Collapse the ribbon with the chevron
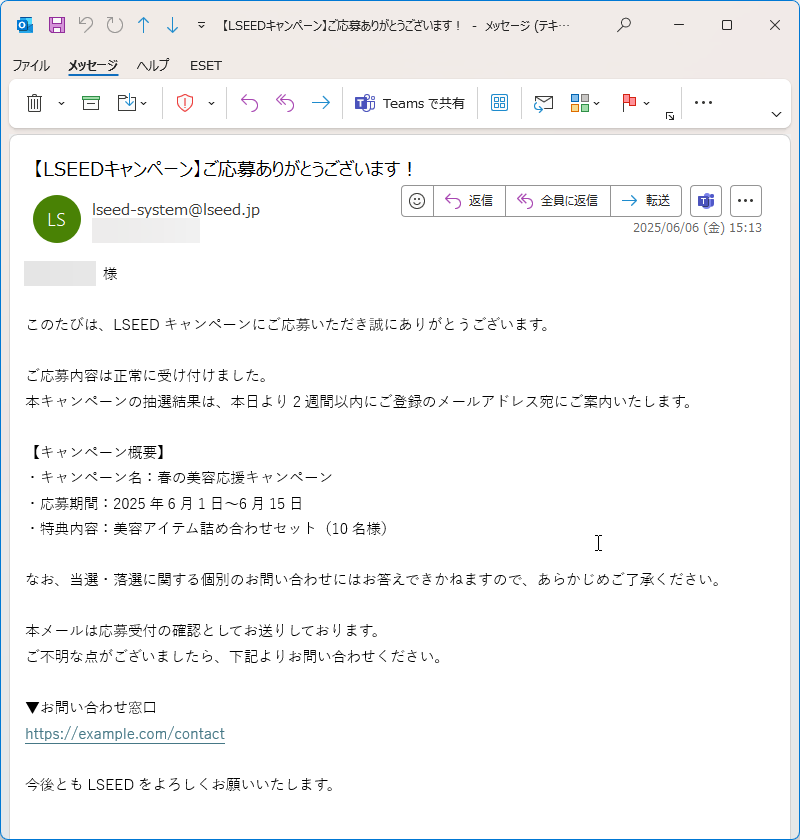 tap(777, 113)
